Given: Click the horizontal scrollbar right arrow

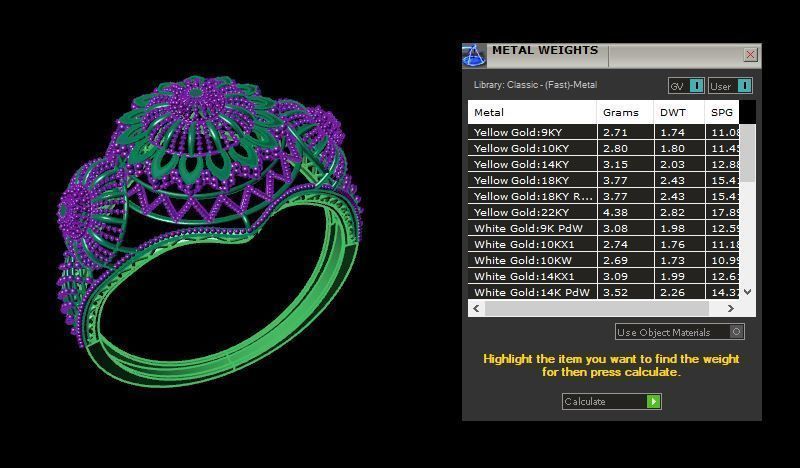Looking at the screenshot, I should pos(731,308).
